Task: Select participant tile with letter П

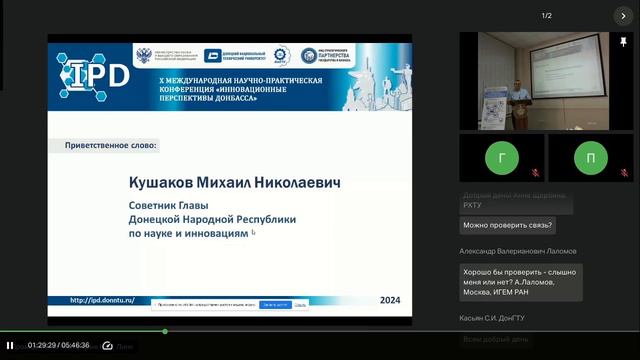Action: [591, 158]
